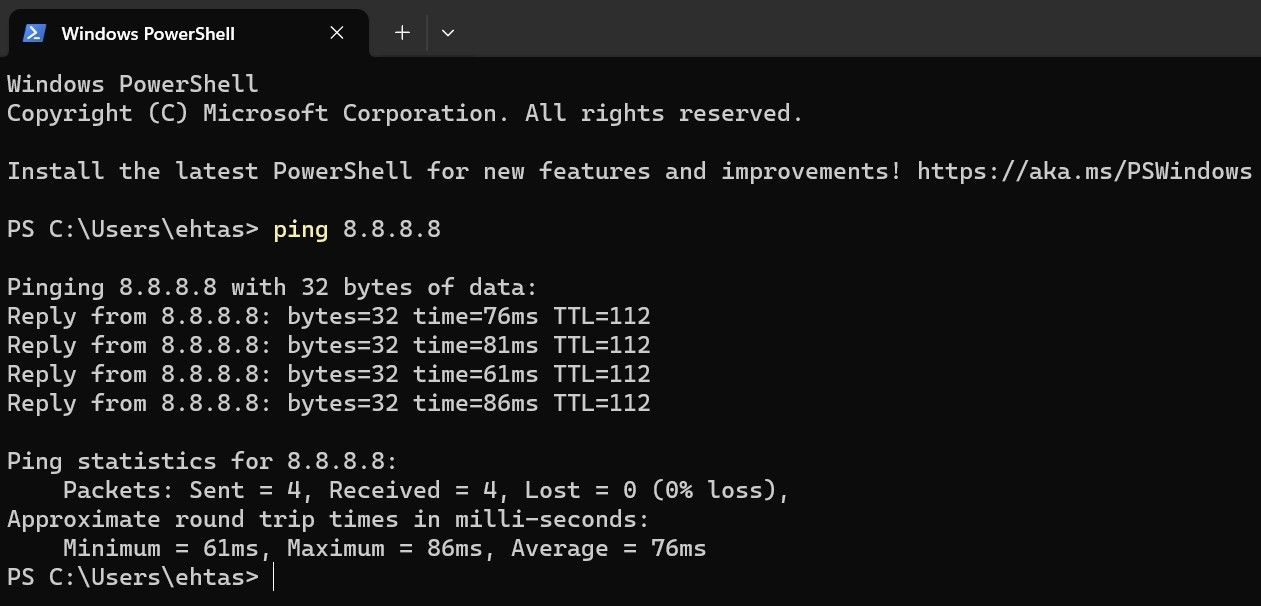The width and height of the screenshot is (1261, 606).
Task: Open a new terminal tab with the plus icon
Action: pos(401,32)
